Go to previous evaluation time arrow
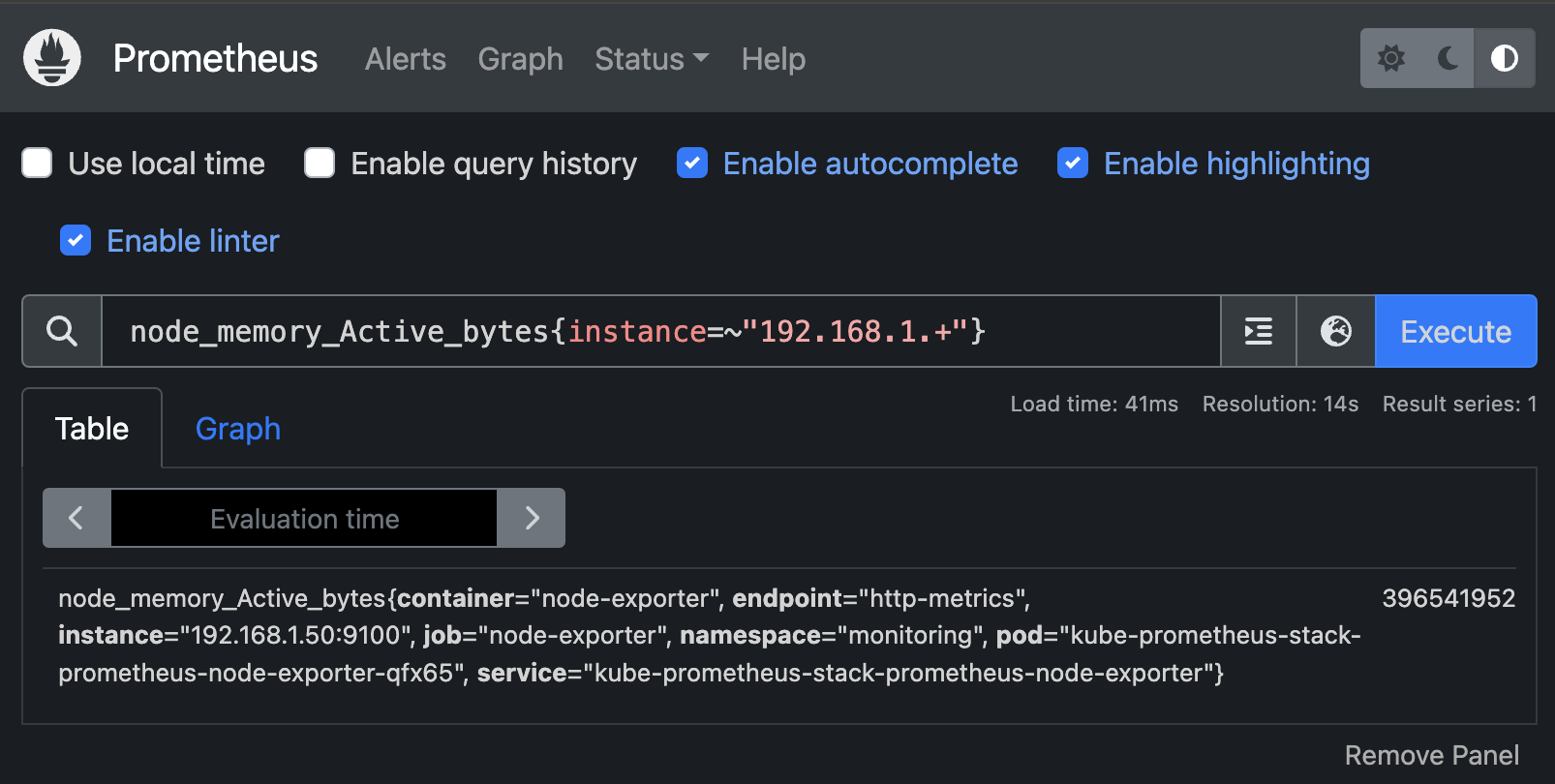 (76, 518)
